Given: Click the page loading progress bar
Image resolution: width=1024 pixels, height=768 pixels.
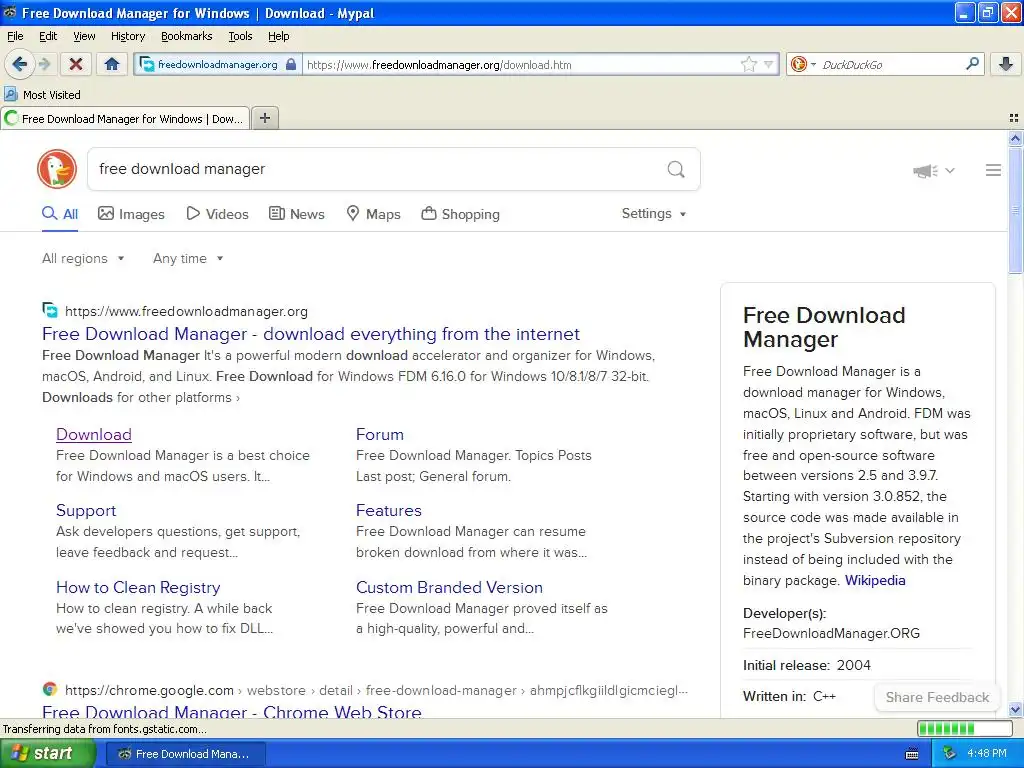Looking at the screenshot, I should [x=965, y=728].
